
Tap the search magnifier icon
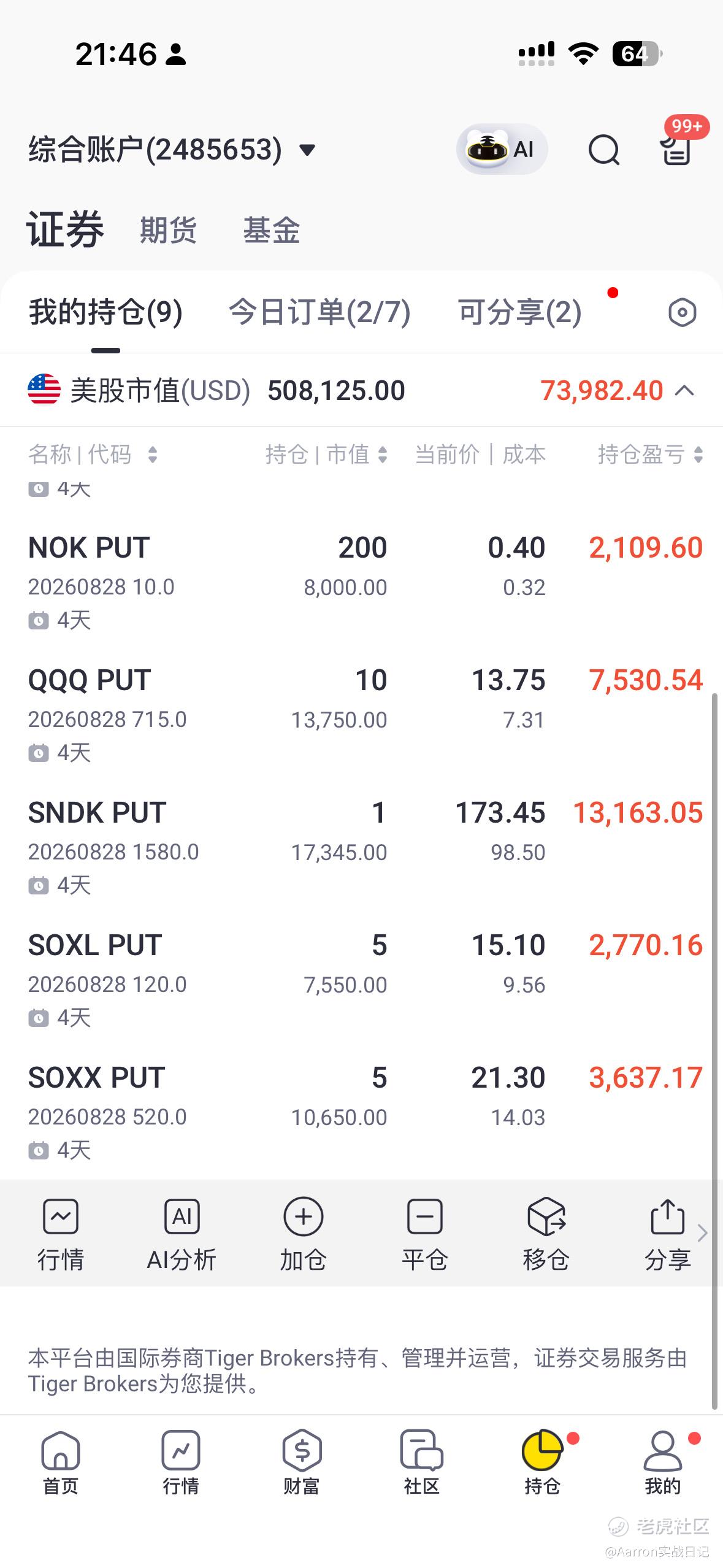[x=604, y=150]
